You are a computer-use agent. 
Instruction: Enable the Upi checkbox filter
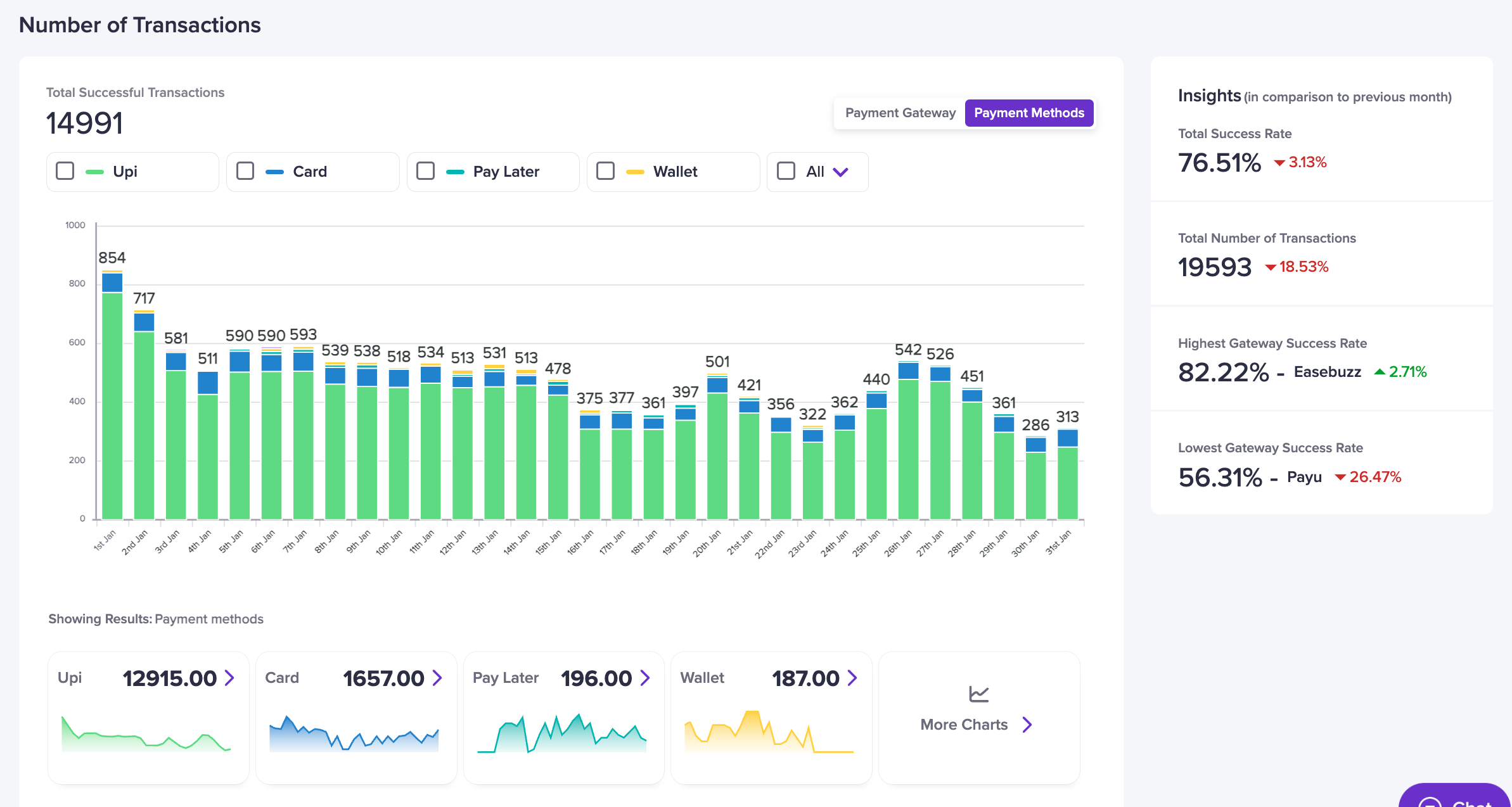[65, 171]
